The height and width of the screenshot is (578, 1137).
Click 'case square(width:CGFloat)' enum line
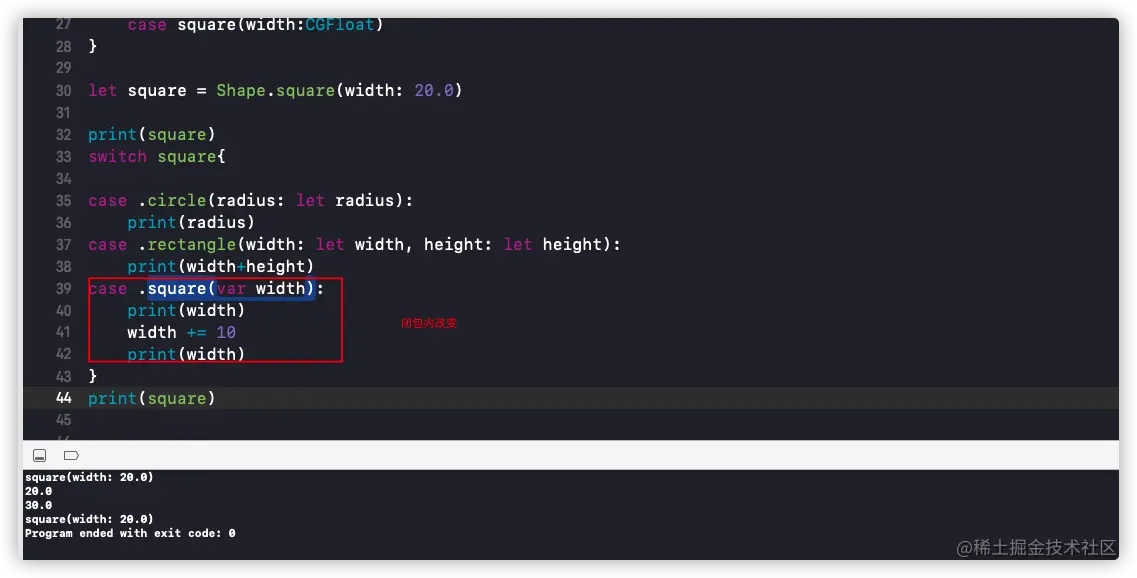(255, 25)
